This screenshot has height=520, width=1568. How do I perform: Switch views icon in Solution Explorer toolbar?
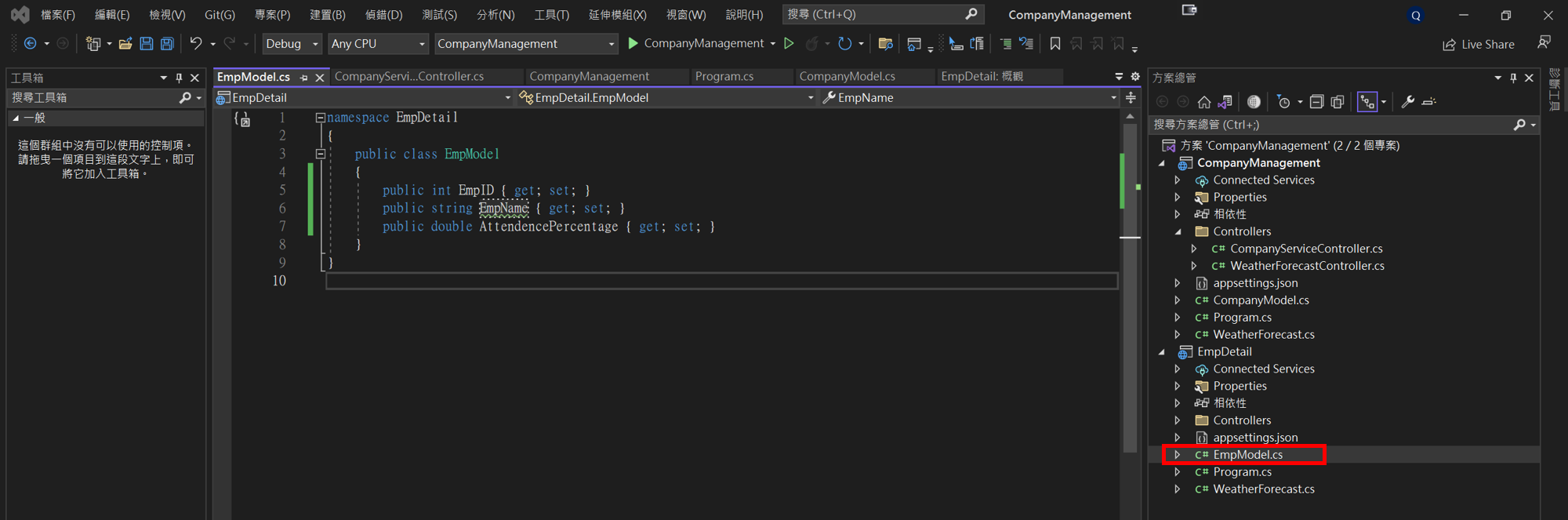pos(1225,102)
